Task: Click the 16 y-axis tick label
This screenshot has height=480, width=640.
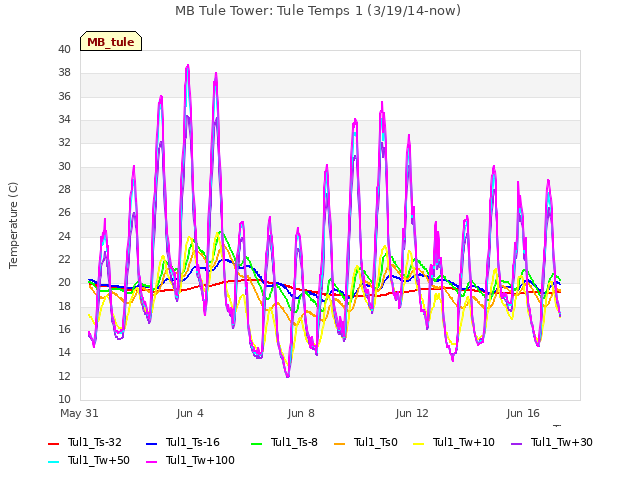Action: coord(64,330)
